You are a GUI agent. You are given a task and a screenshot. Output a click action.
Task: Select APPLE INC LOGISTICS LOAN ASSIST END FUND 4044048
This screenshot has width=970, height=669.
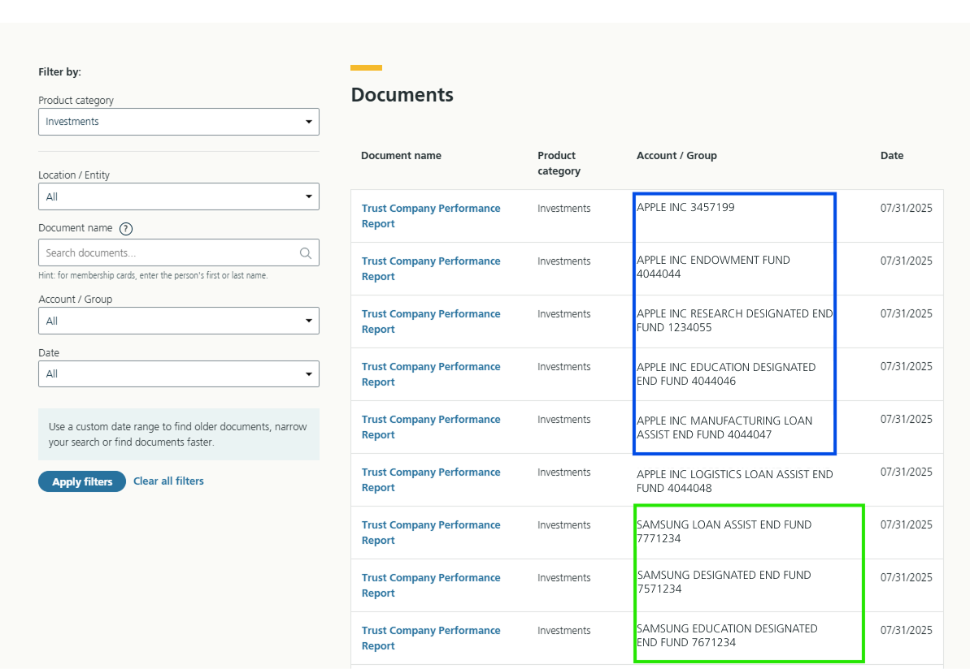coord(734,481)
